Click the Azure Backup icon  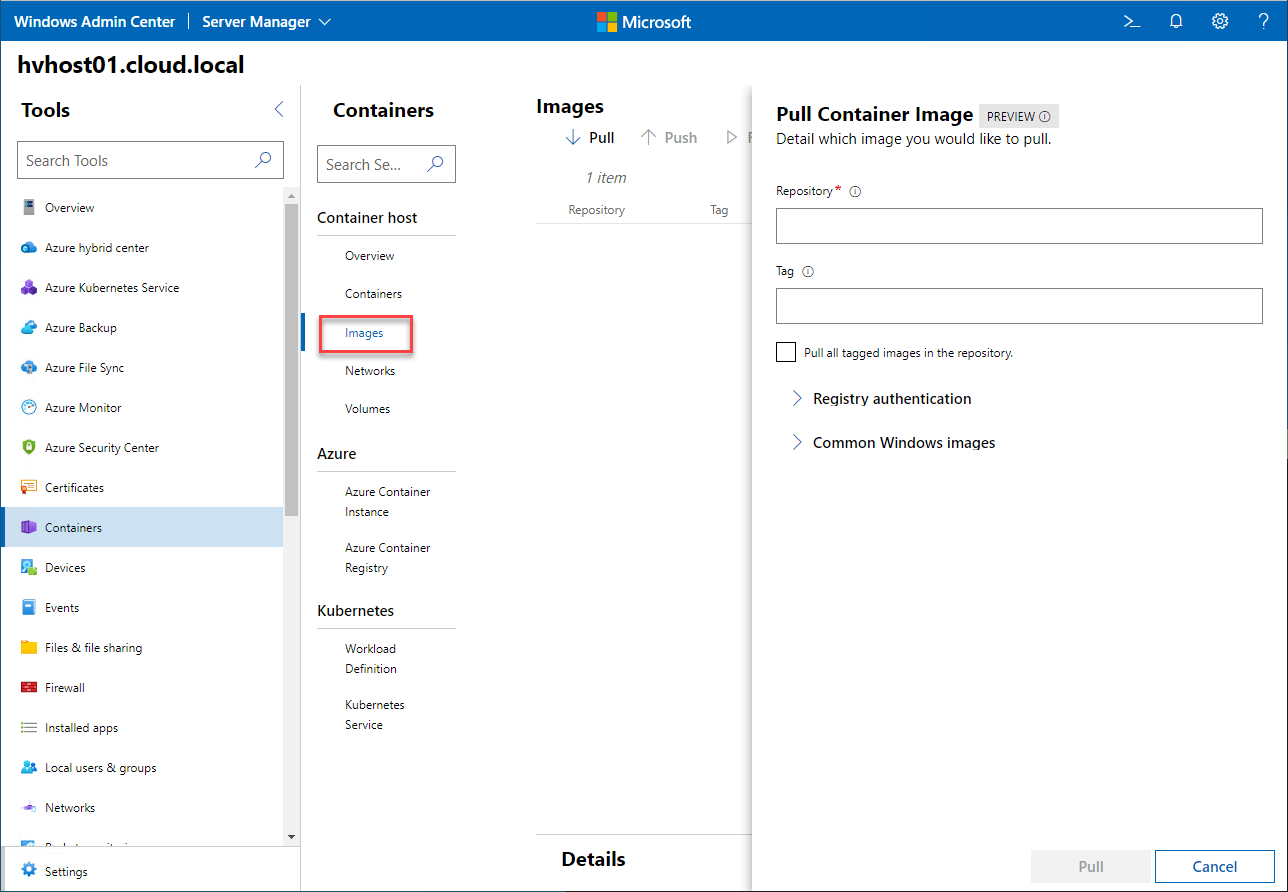[29, 328]
